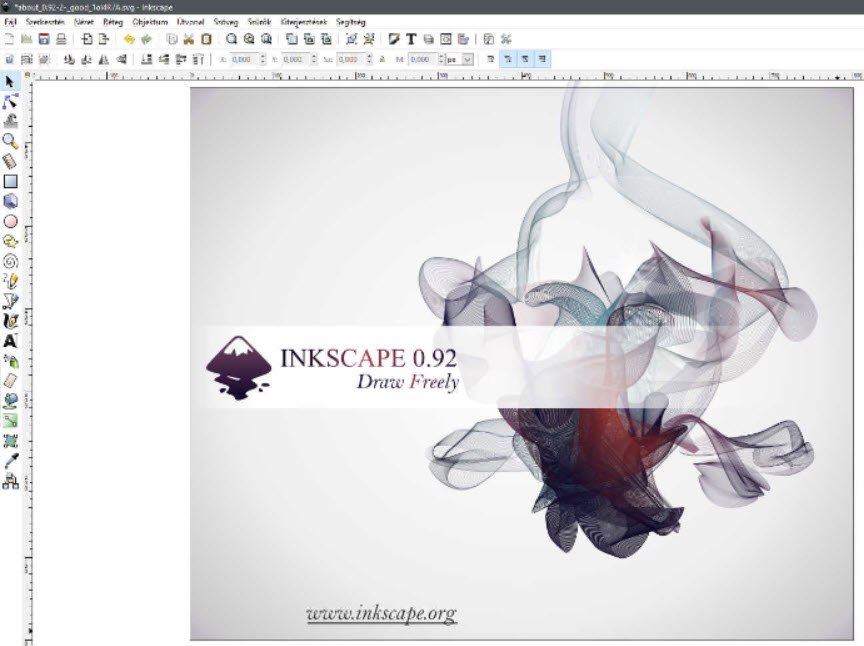
Task: Raise selection to top
Action: pos(198,59)
